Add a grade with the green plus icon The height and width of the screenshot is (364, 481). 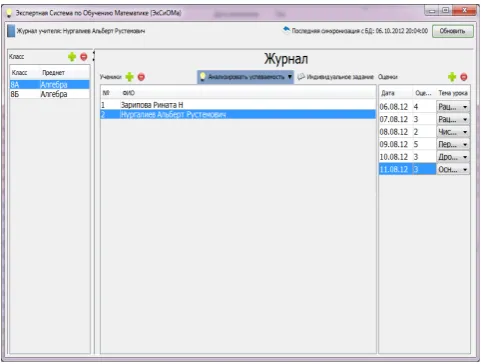pos(452,77)
